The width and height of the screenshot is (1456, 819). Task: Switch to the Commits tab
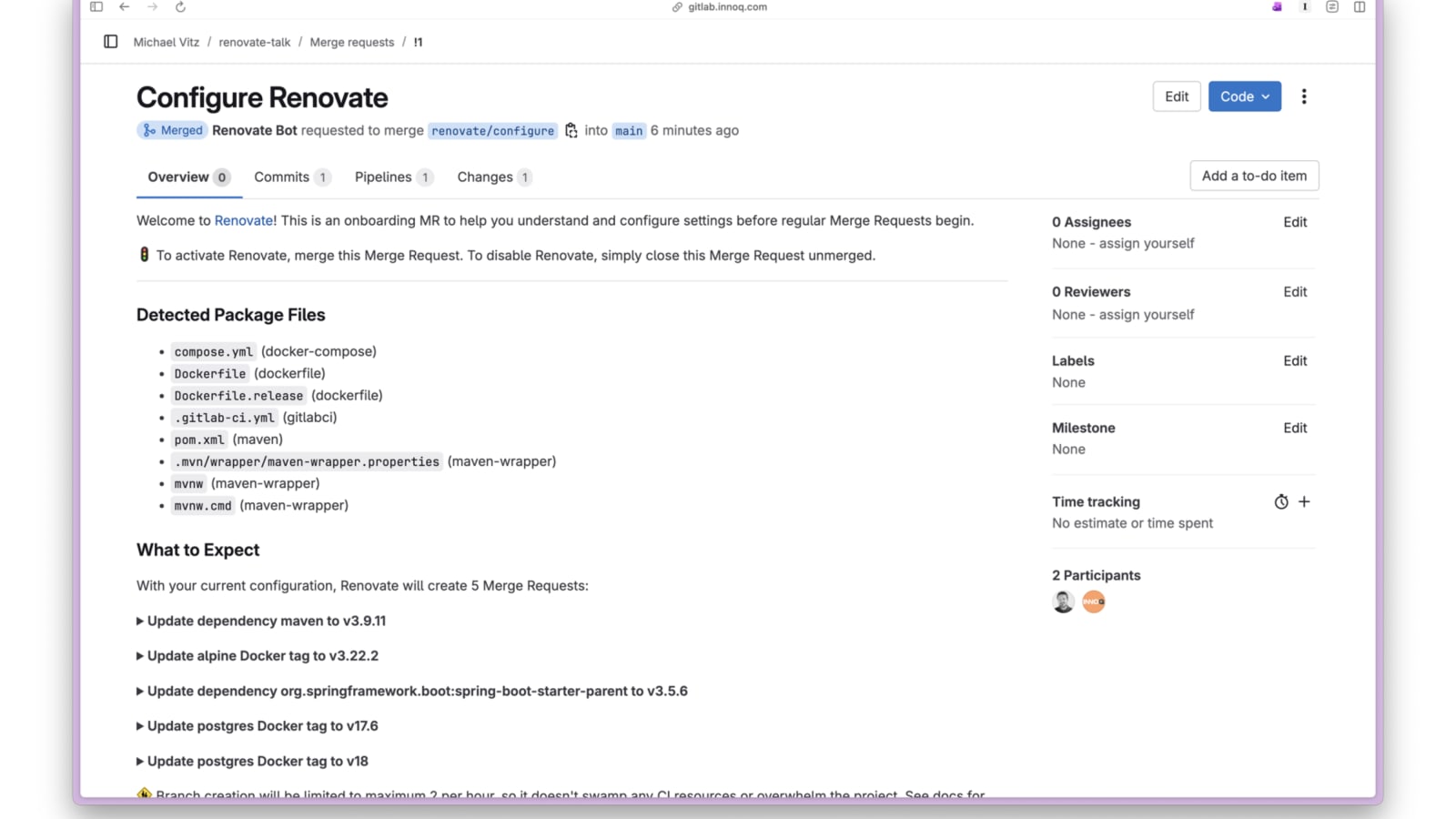(x=292, y=177)
